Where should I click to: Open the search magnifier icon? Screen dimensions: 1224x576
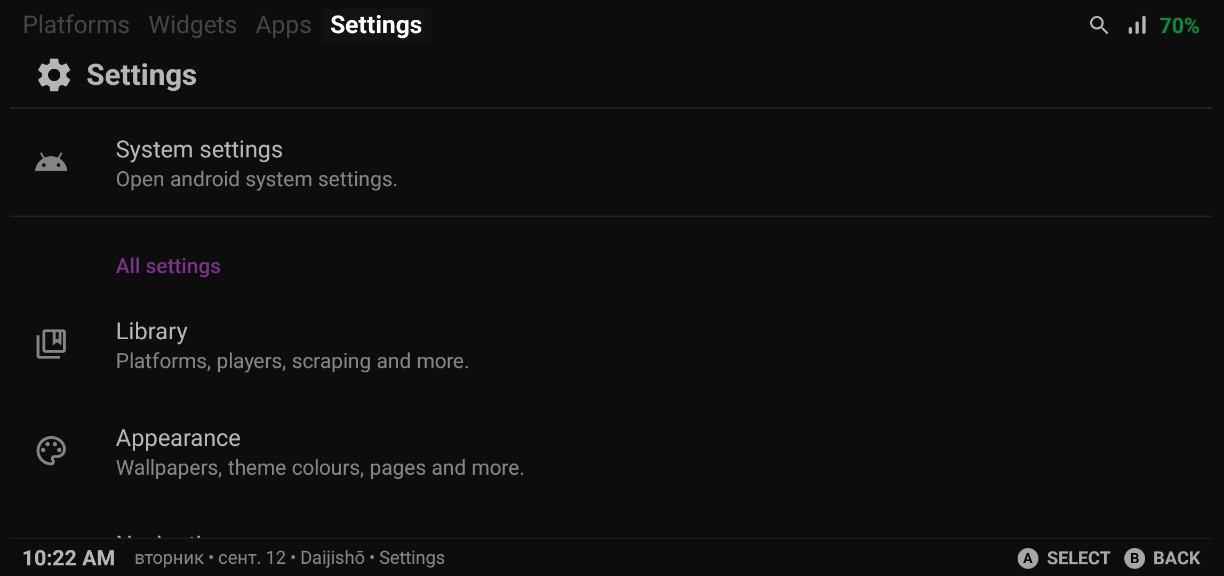coord(1099,26)
